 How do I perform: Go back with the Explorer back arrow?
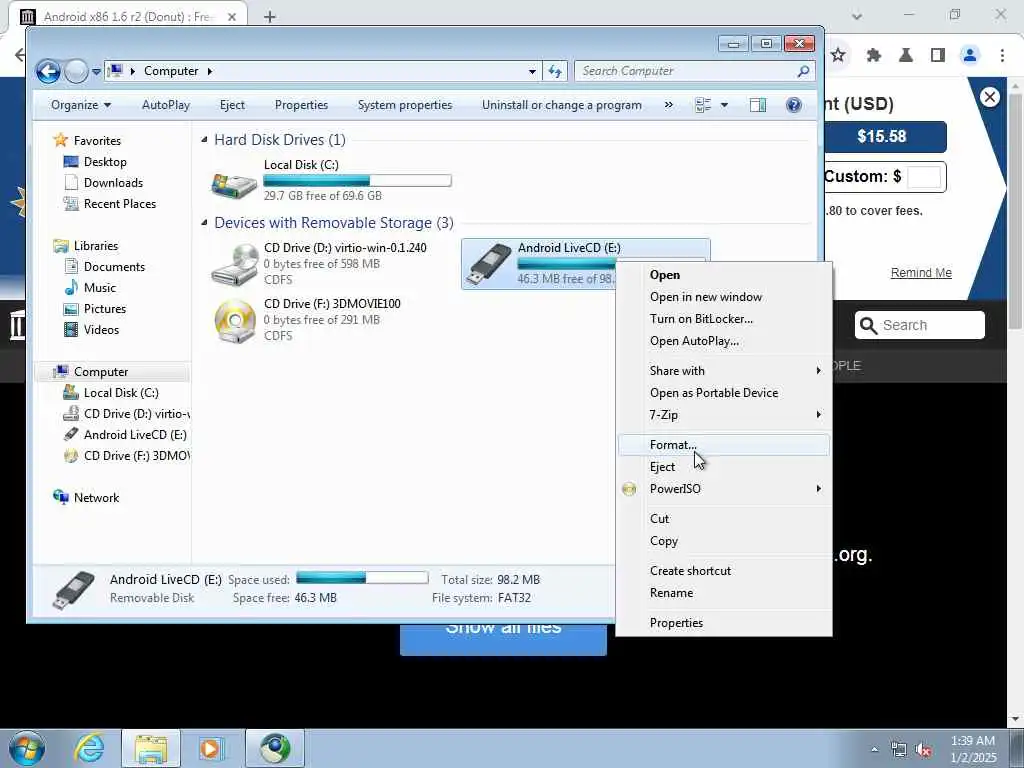pyautogui.click(x=48, y=71)
